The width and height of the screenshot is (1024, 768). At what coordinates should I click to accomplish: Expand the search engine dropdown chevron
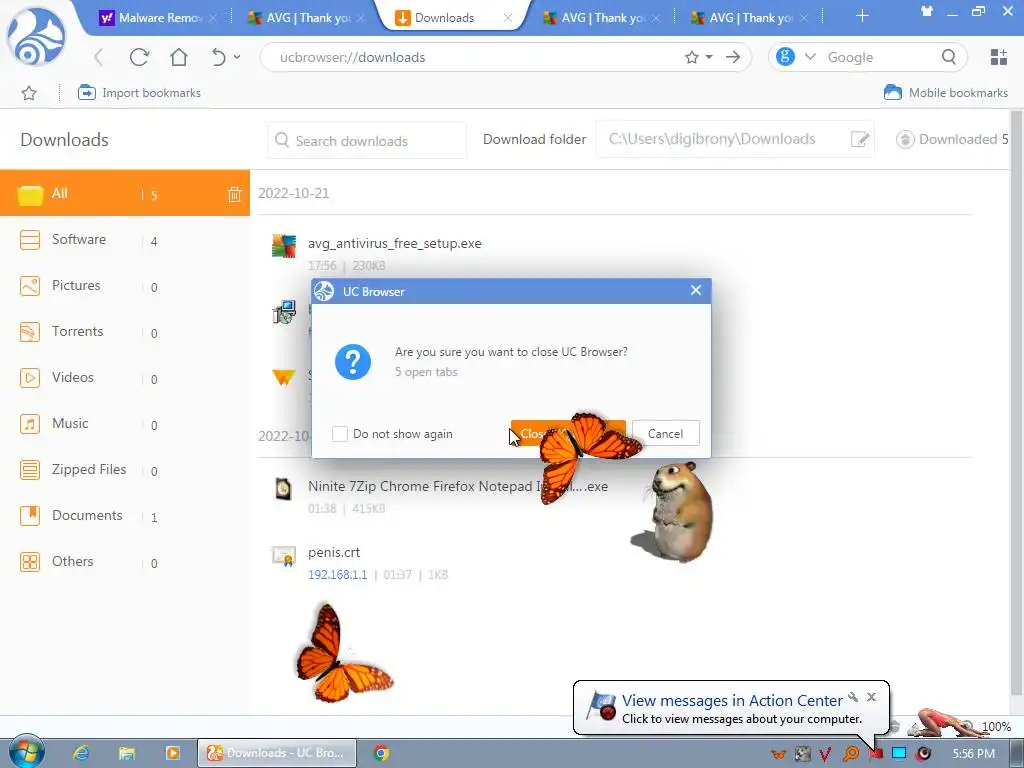pos(810,57)
